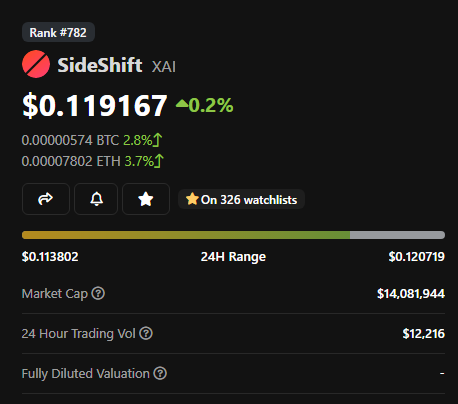Click the share arrow button

[x=46, y=199]
